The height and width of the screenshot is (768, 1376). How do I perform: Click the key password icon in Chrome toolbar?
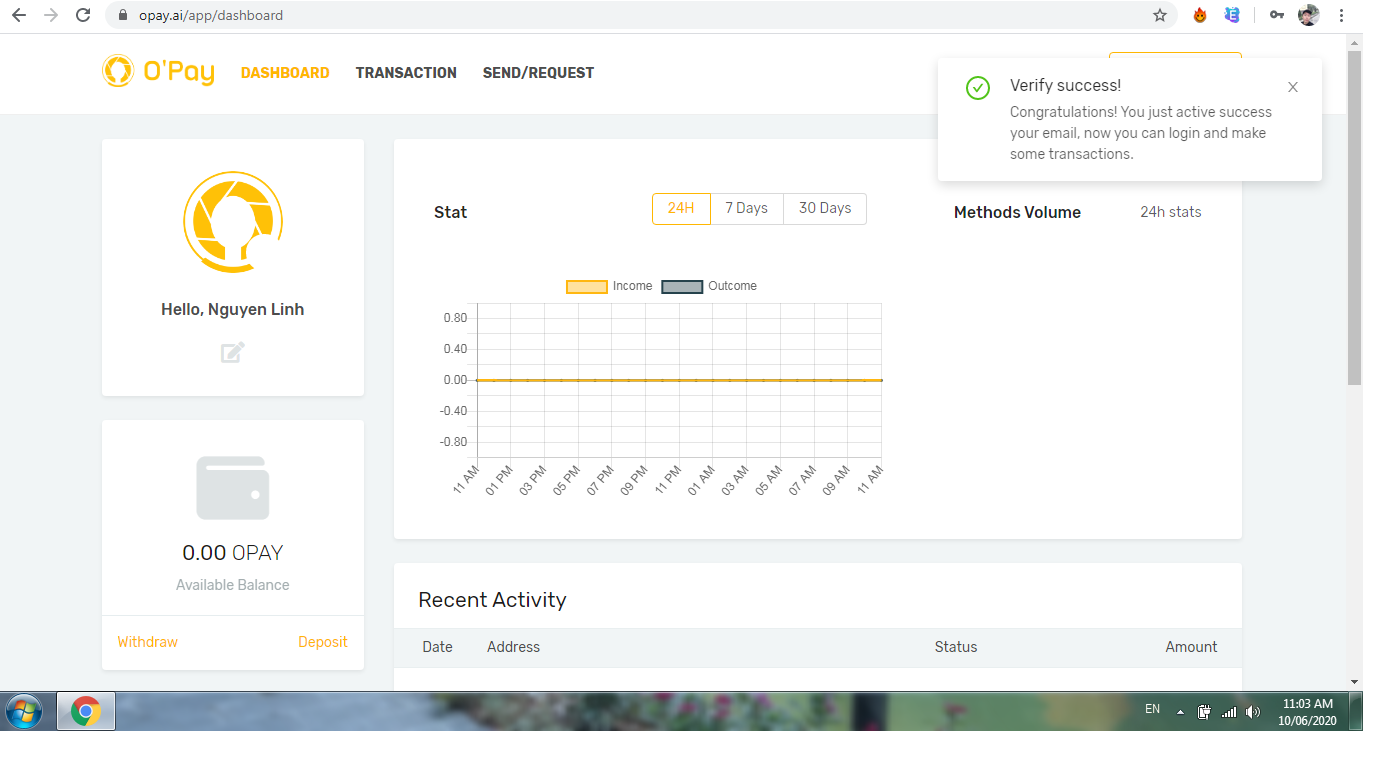[1277, 15]
